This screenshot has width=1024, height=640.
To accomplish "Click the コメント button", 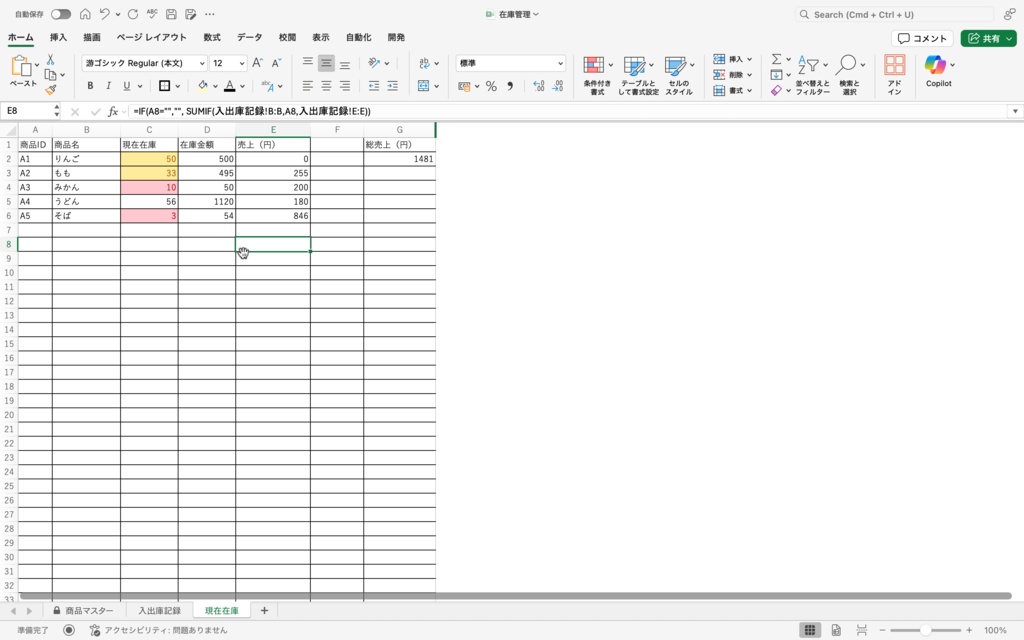I will [922, 39].
